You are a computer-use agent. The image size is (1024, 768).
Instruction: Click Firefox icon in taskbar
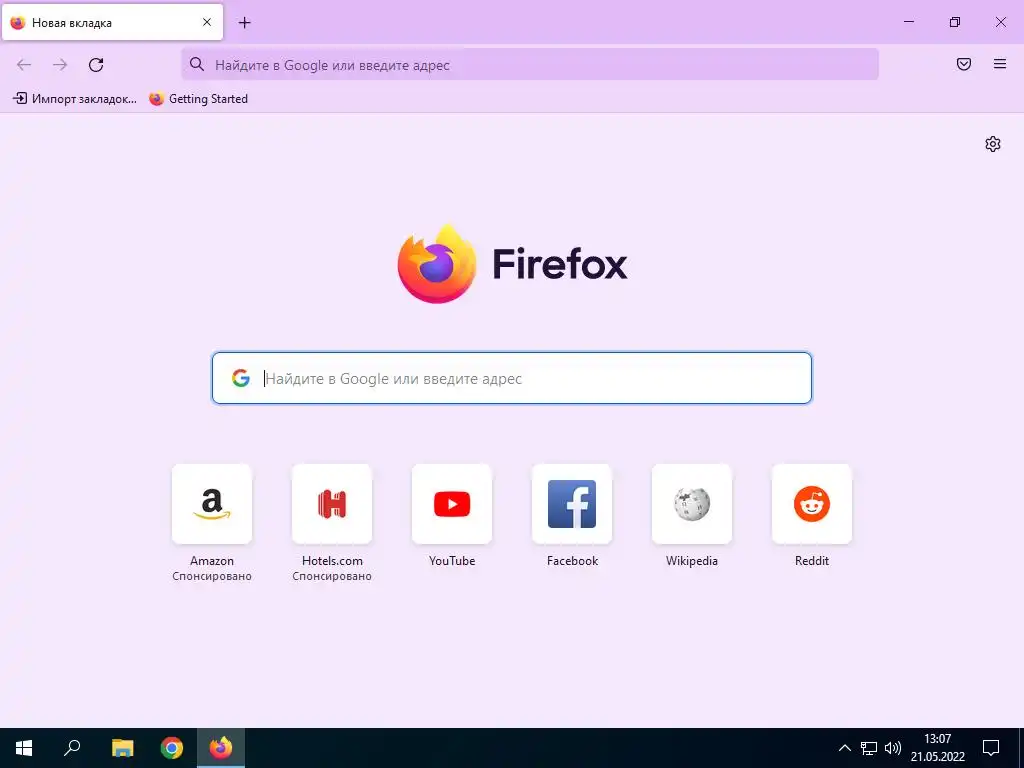[x=221, y=748]
